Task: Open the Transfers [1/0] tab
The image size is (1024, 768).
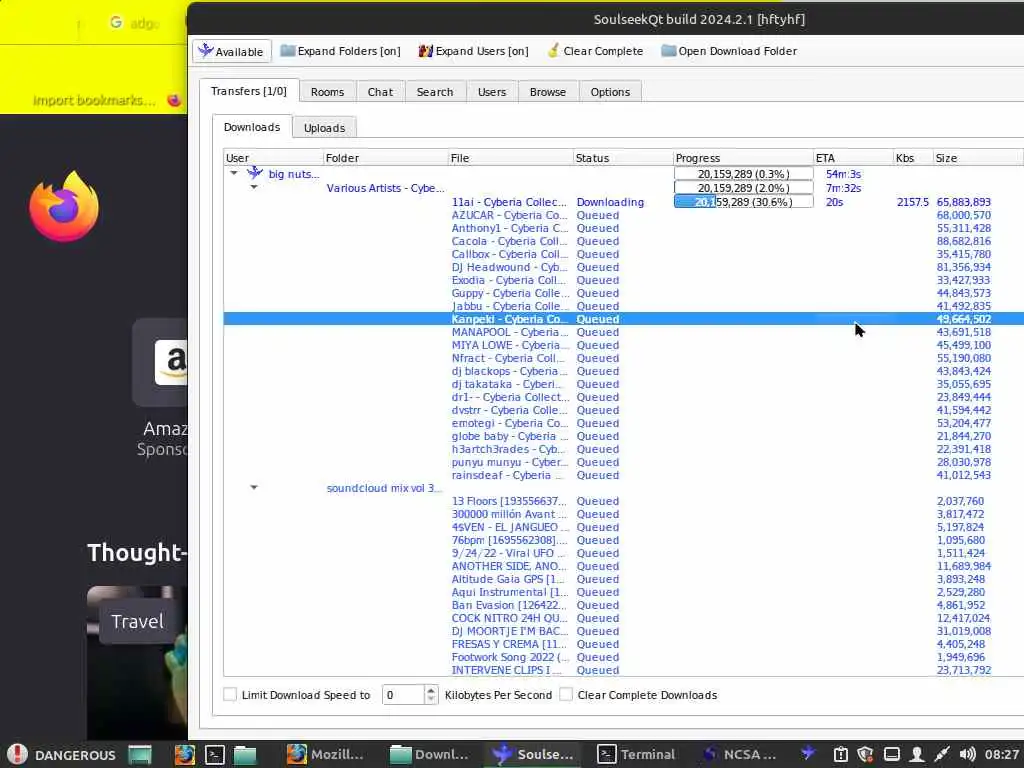Action: coord(249,91)
